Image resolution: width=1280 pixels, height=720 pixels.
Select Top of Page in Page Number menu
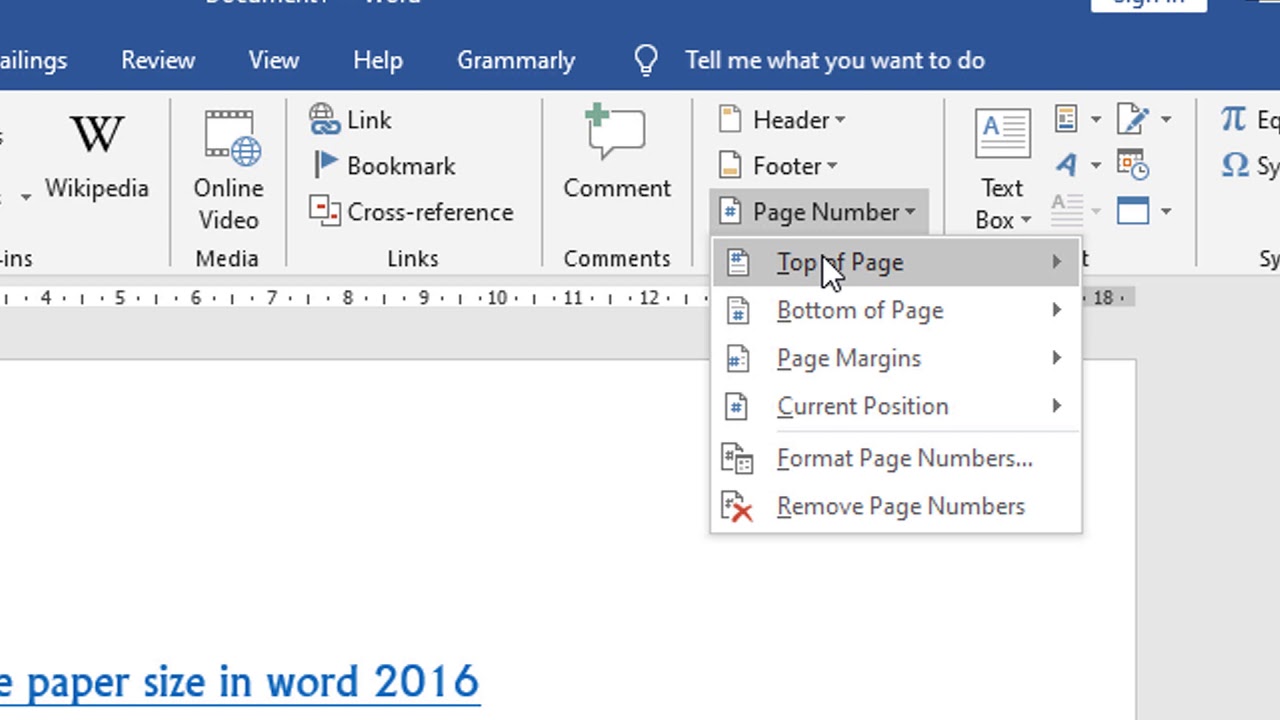click(x=840, y=262)
